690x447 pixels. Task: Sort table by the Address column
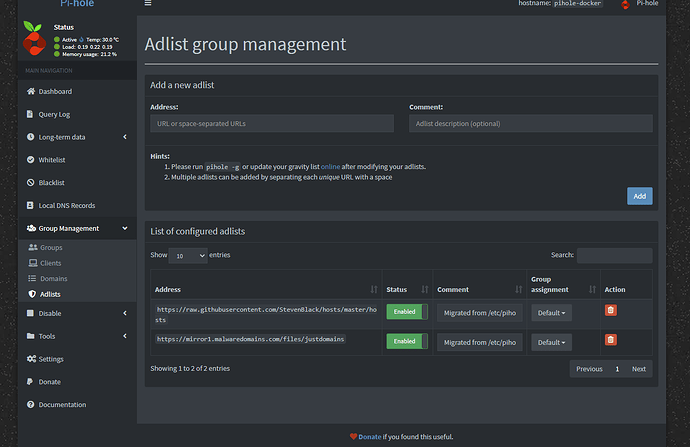coord(265,289)
